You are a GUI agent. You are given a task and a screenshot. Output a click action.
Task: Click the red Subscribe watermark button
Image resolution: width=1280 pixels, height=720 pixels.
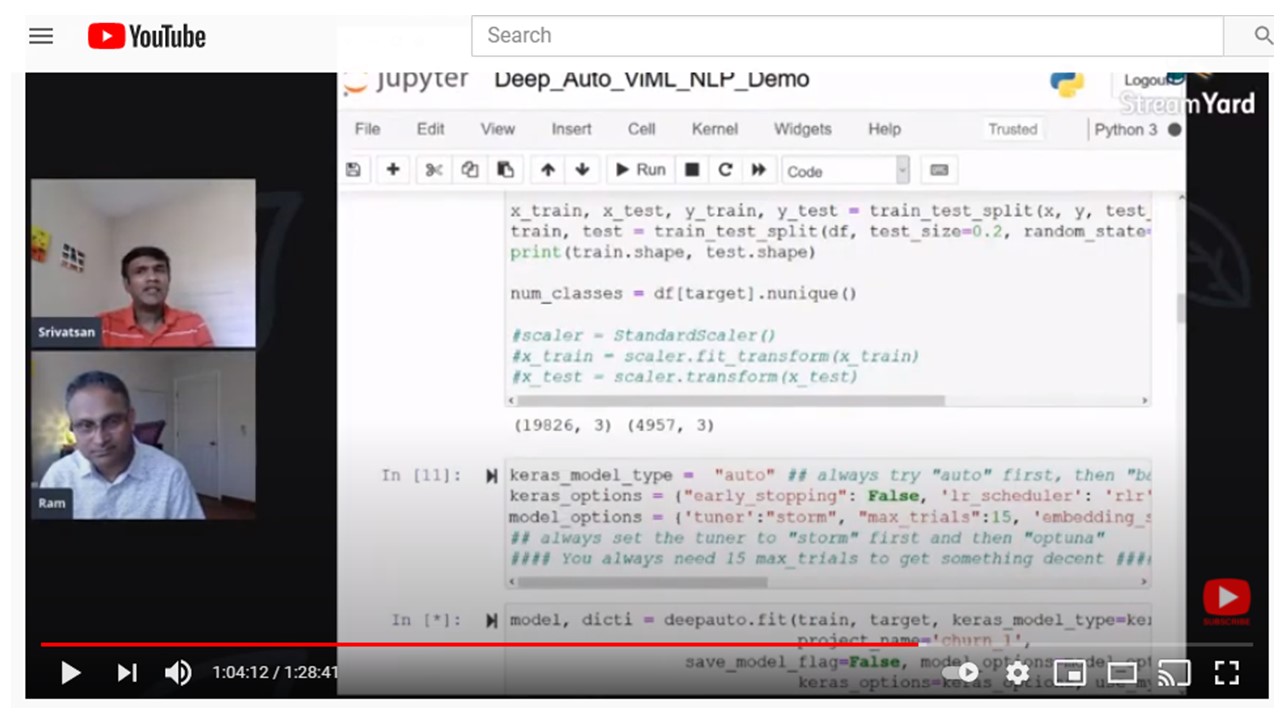click(x=1226, y=601)
